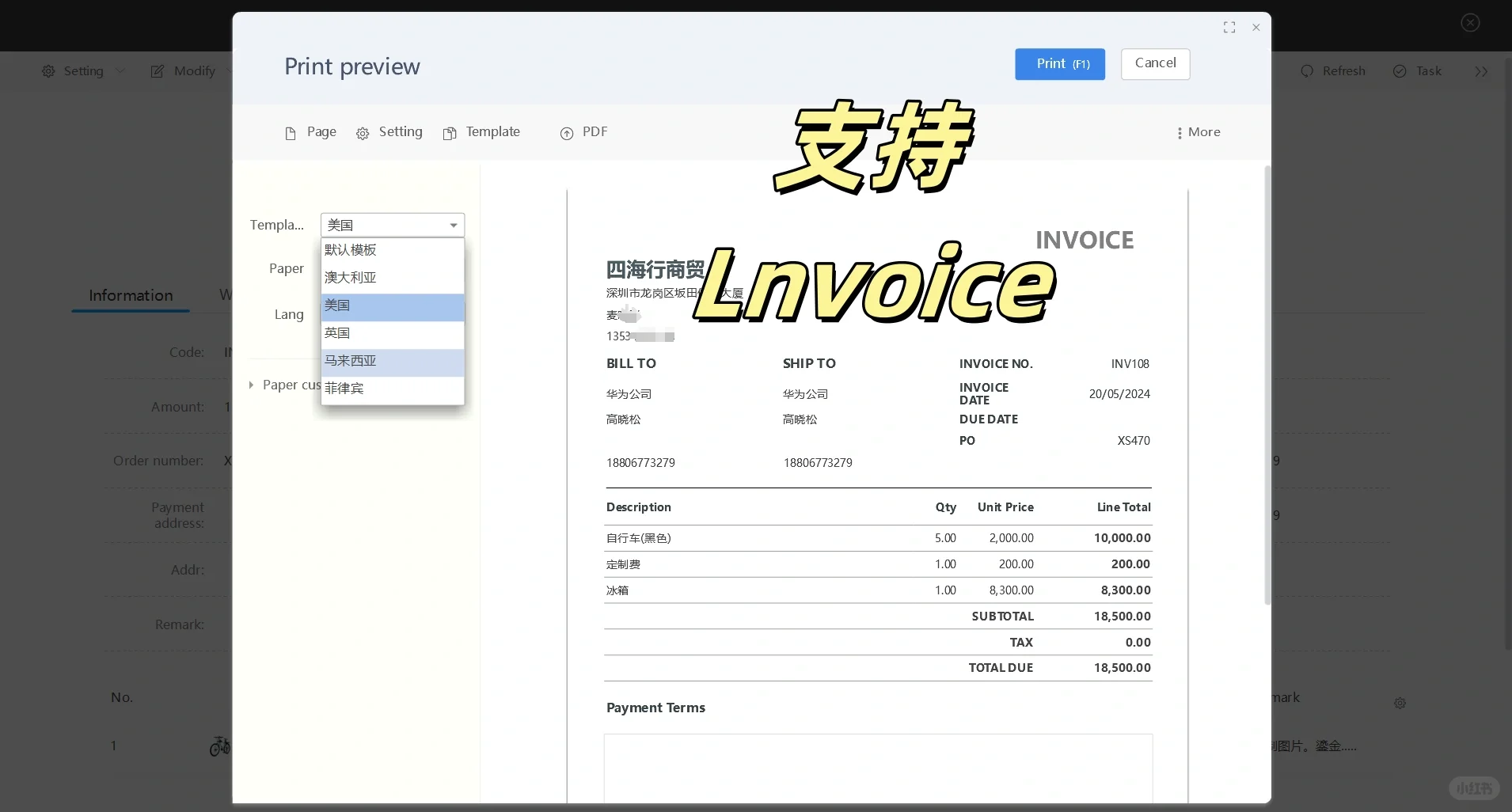The image size is (1512, 812).
Task: Click the Payment Terms empty box
Action: 878,768
